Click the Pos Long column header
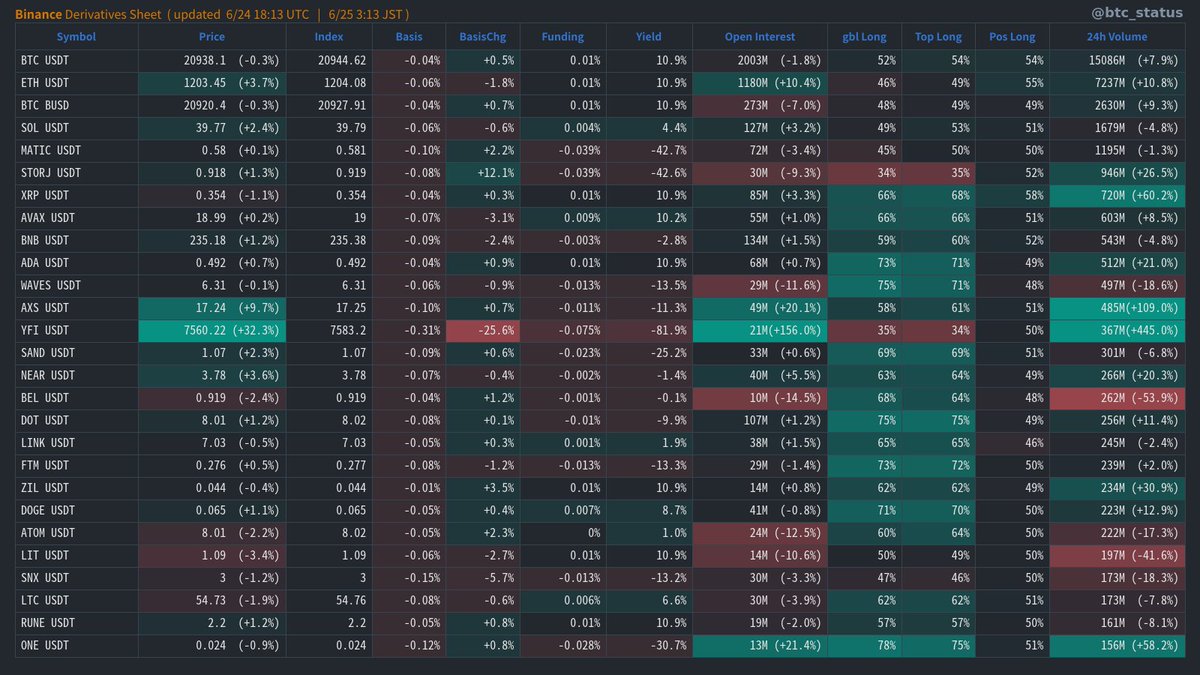This screenshot has width=1200, height=675. point(1012,37)
